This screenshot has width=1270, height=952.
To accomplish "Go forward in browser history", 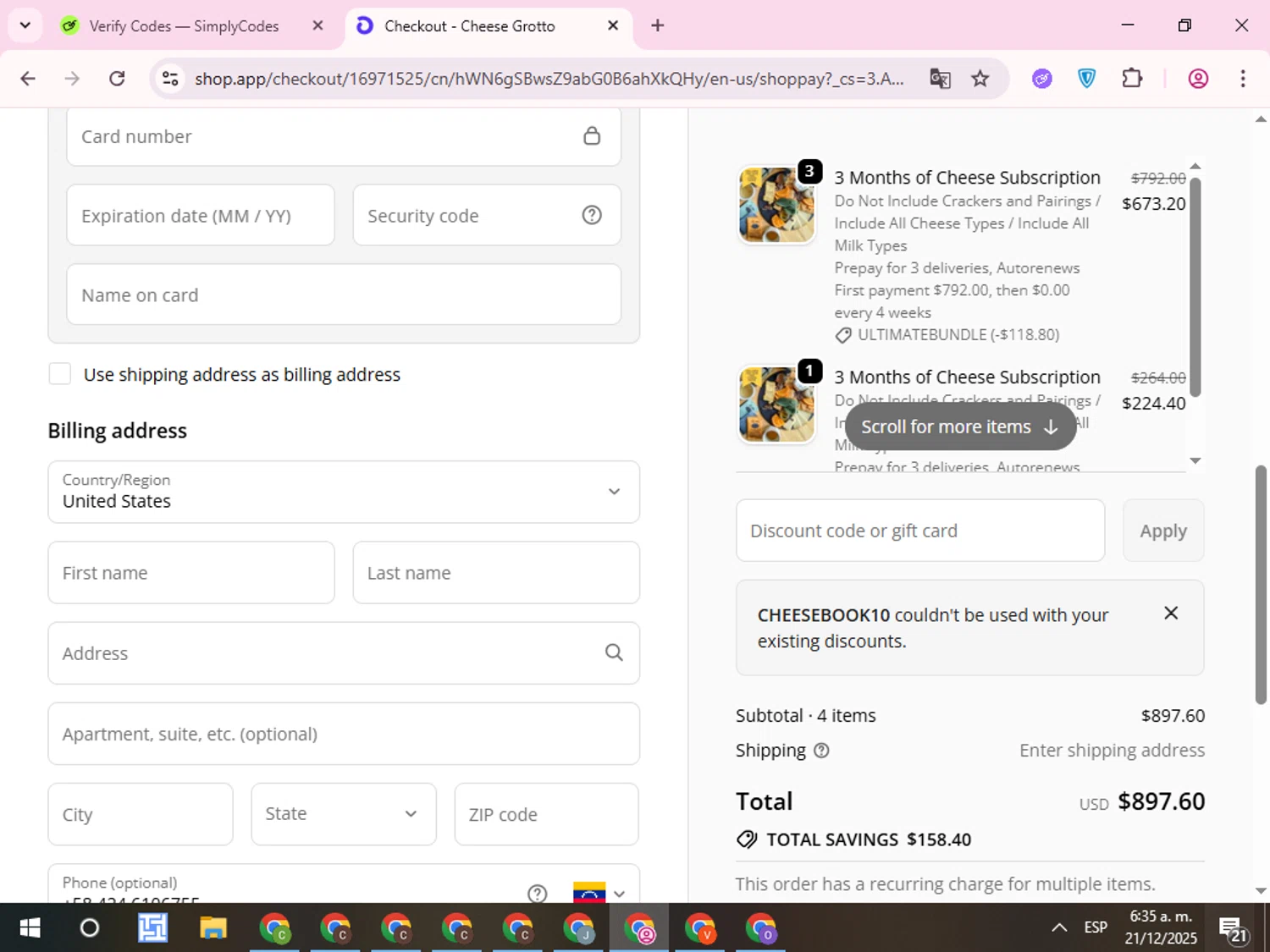I will coord(72,79).
